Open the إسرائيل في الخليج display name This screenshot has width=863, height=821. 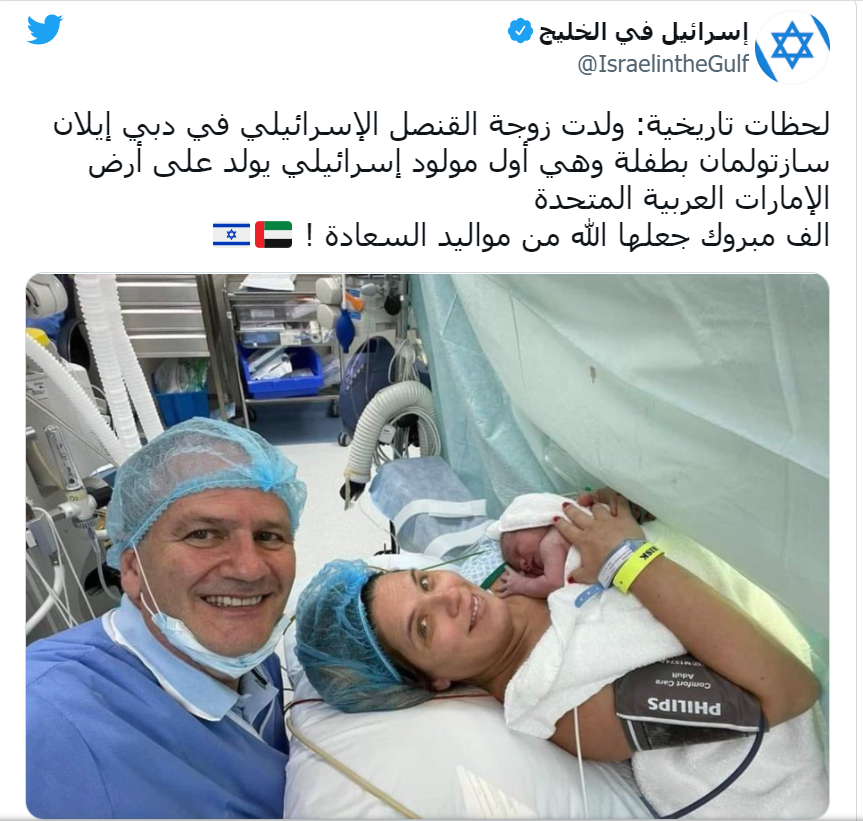coord(644,32)
